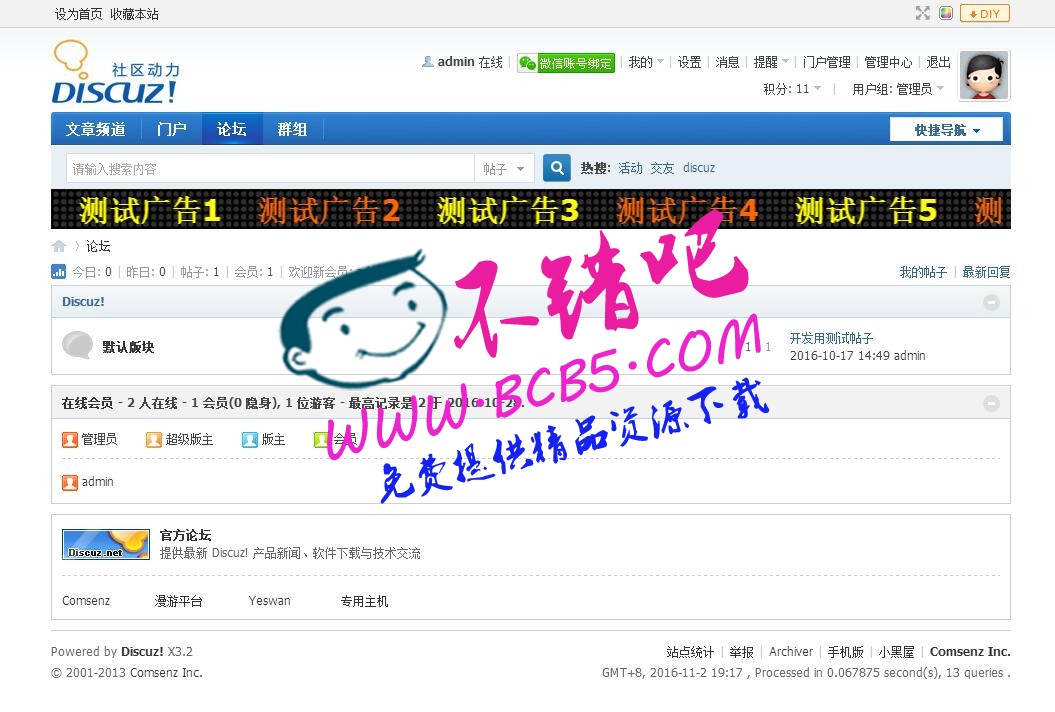The height and width of the screenshot is (712, 1055).
Task: Click the DIY button
Action: [985, 13]
